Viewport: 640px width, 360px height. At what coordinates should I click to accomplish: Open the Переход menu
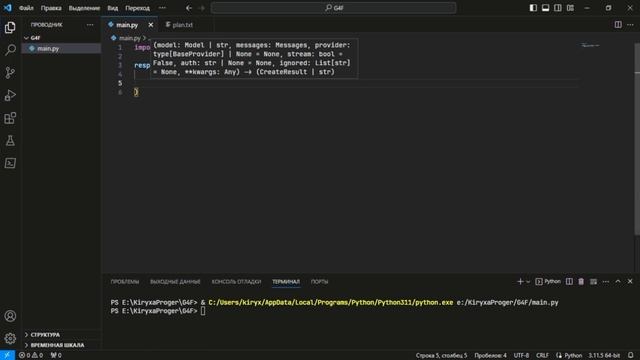point(137,8)
